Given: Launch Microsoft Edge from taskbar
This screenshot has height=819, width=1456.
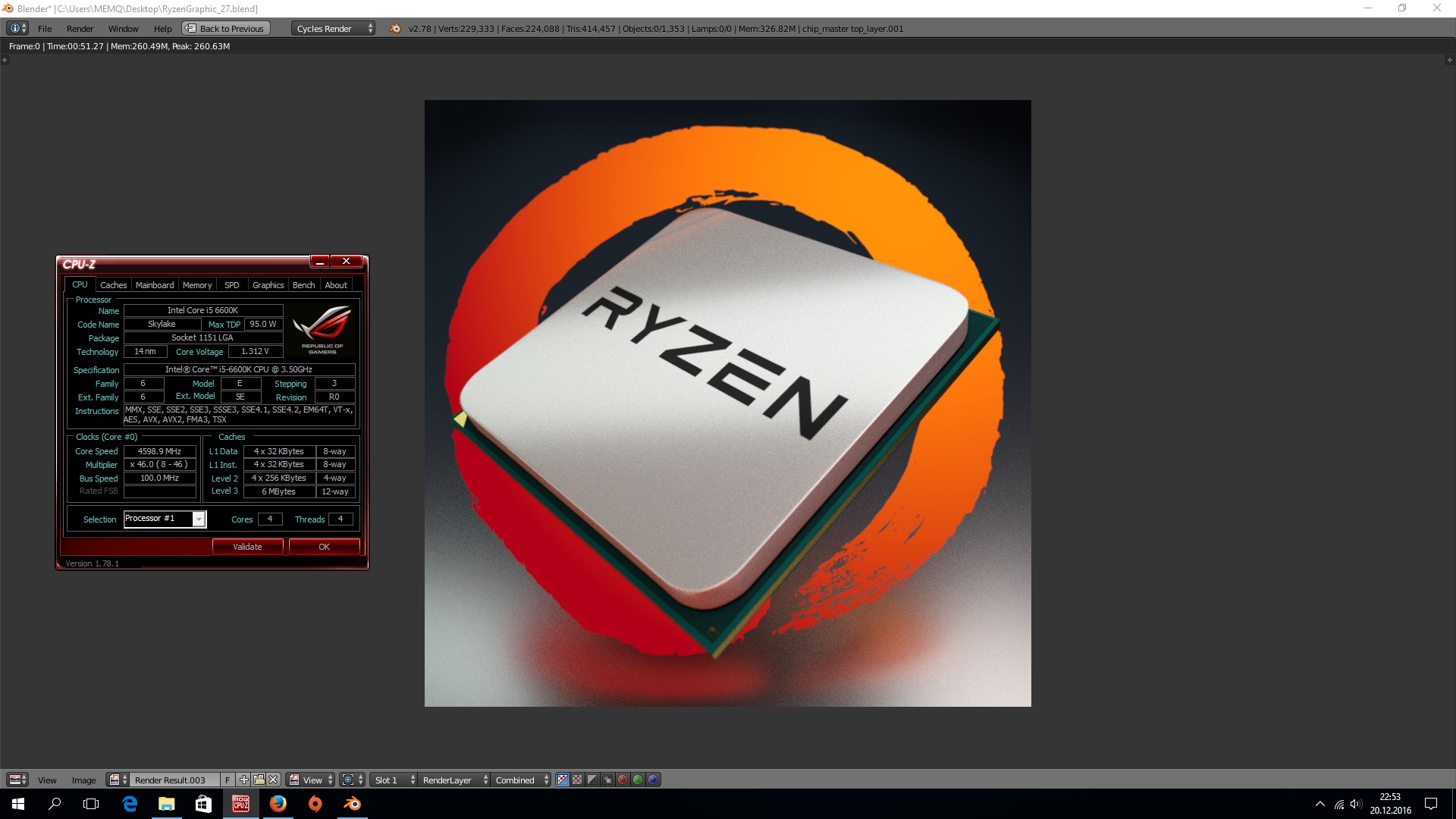Looking at the screenshot, I should pyautogui.click(x=130, y=804).
